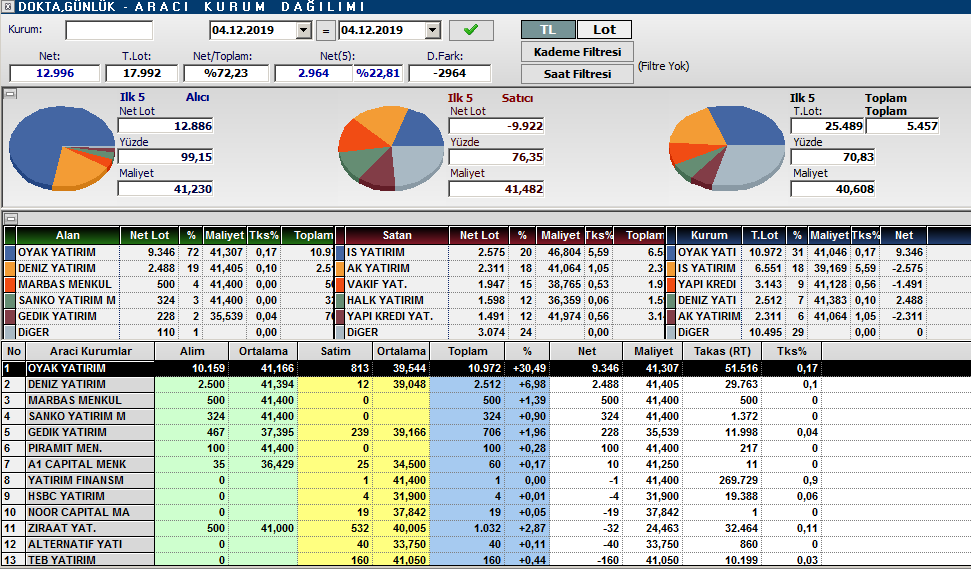The width and height of the screenshot is (971, 569).
Task: Click the equals button between dates
Action: tap(326, 30)
